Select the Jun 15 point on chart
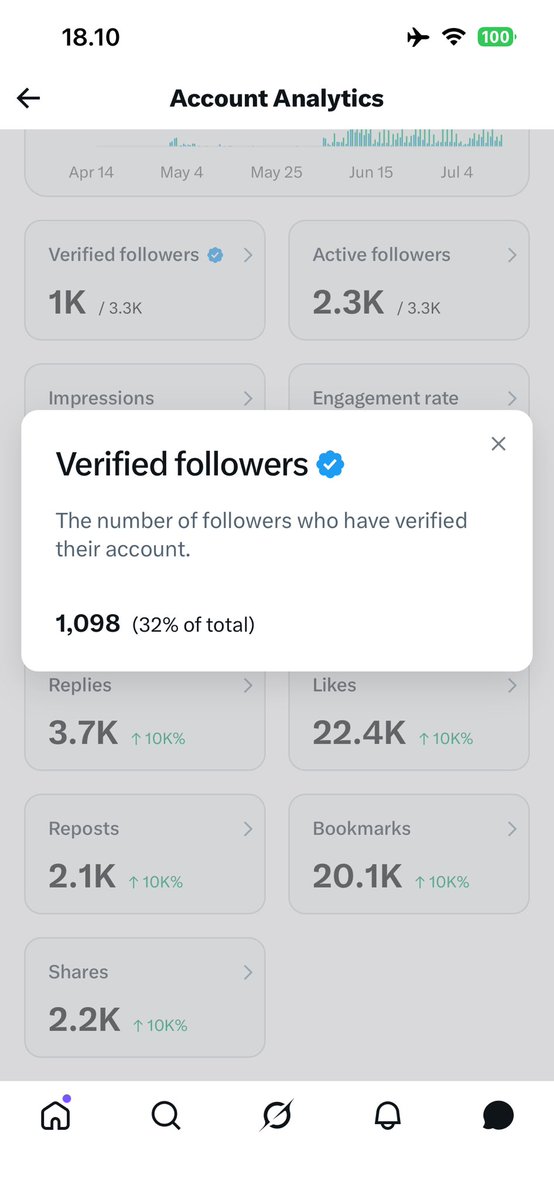The height and width of the screenshot is (1199, 554). click(x=371, y=173)
